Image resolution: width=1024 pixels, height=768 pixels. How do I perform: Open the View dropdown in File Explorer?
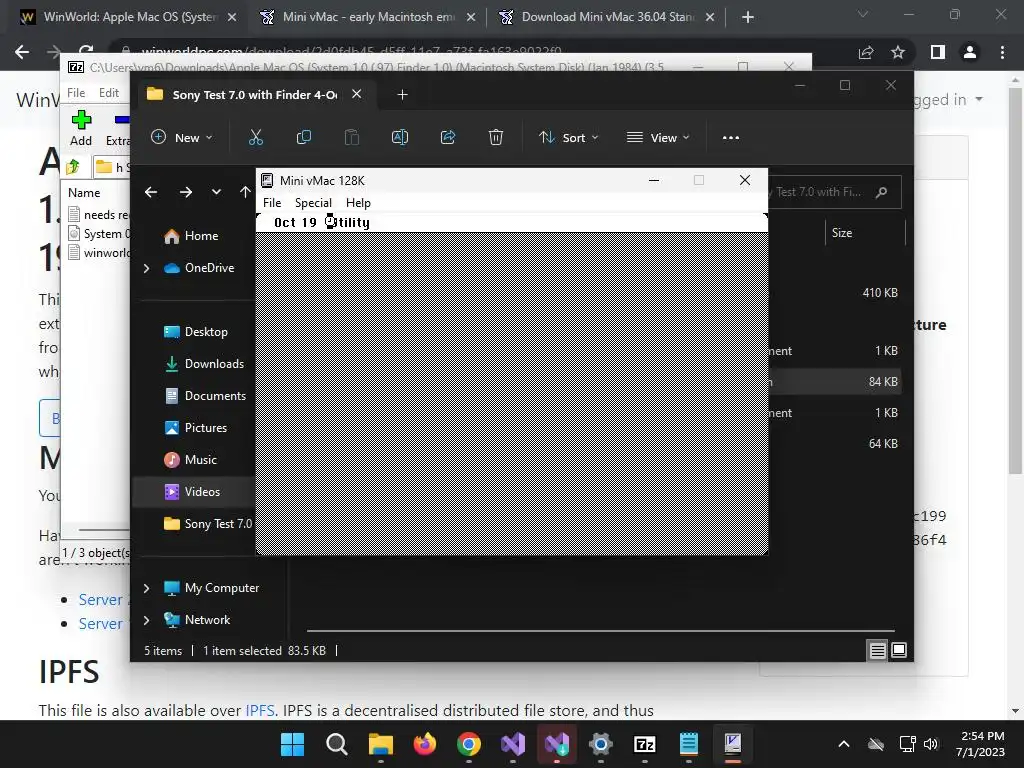pos(658,138)
